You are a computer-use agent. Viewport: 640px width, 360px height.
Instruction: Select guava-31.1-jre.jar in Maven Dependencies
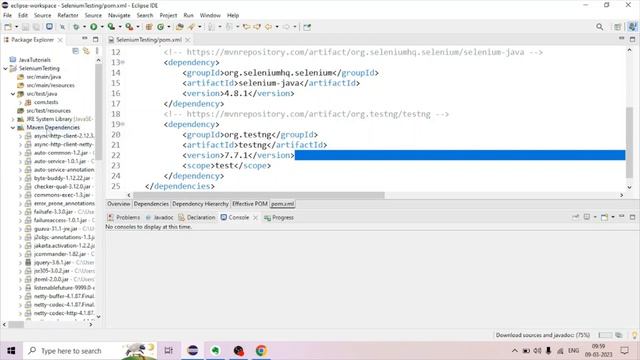pos(56,229)
